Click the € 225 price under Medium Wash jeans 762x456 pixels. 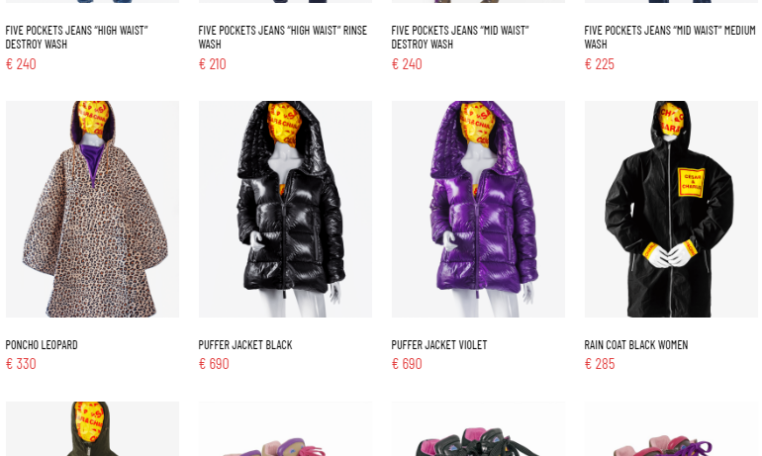point(599,64)
